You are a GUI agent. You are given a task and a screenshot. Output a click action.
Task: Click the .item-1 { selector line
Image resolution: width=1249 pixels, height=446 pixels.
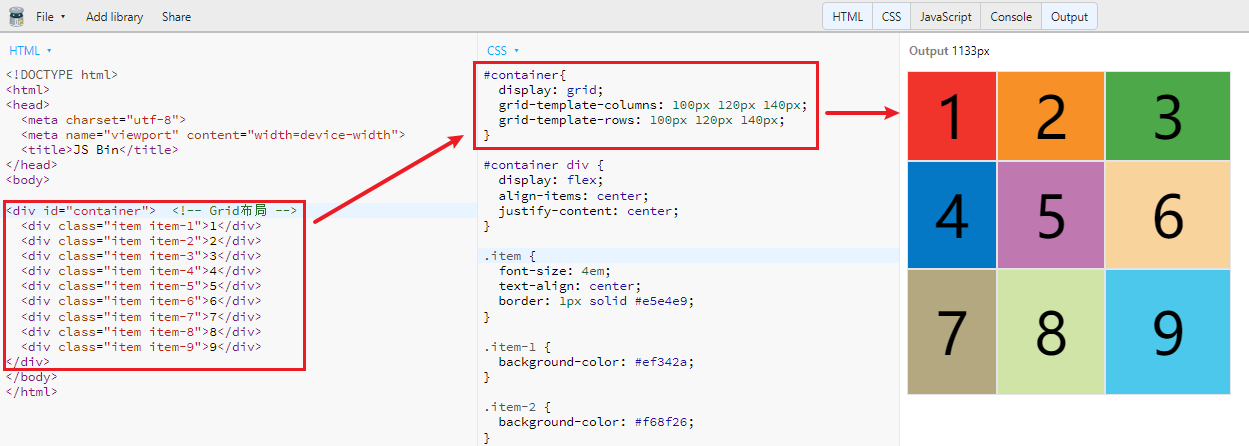click(517, 347)
